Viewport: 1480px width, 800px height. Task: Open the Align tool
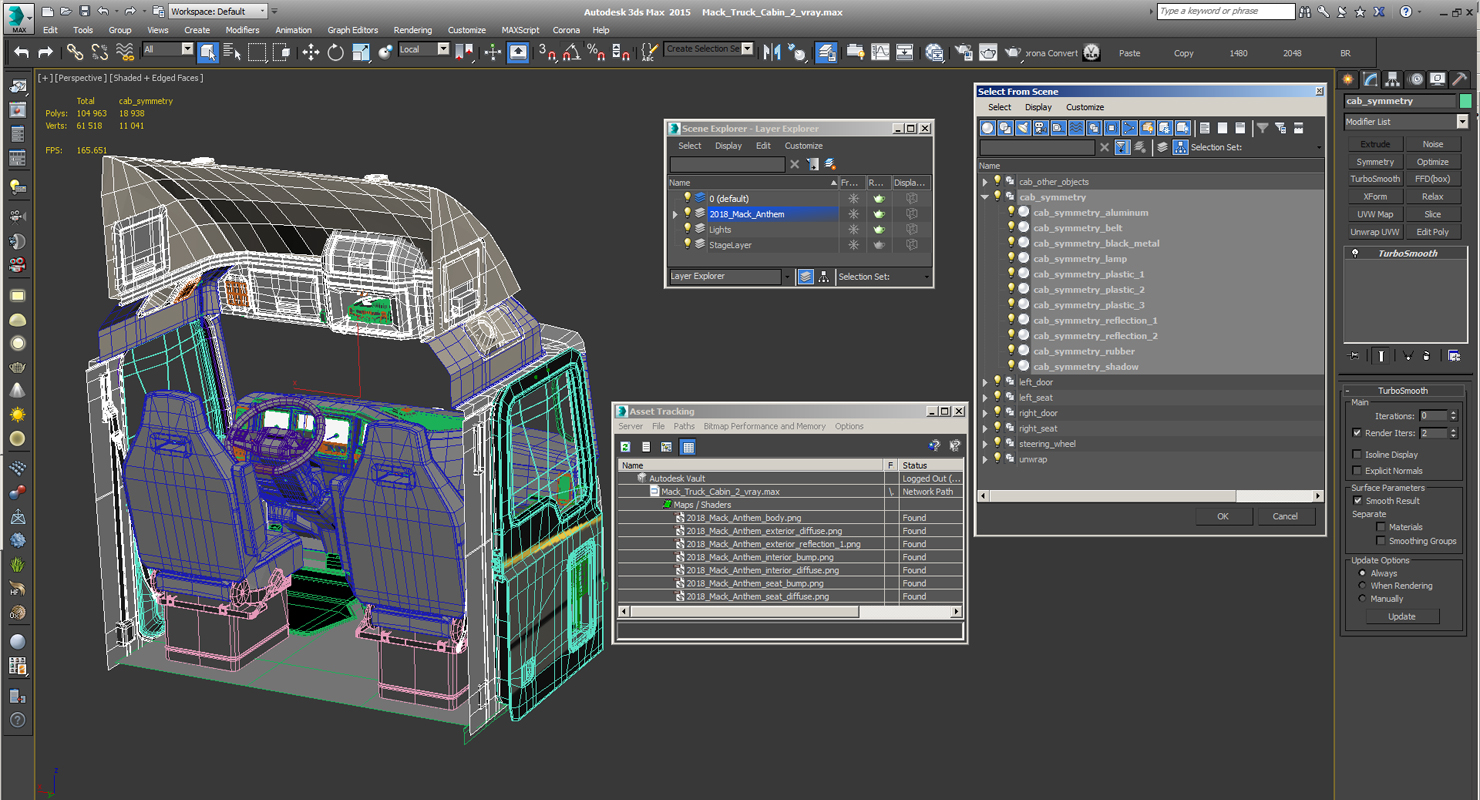tap(797, 52)
